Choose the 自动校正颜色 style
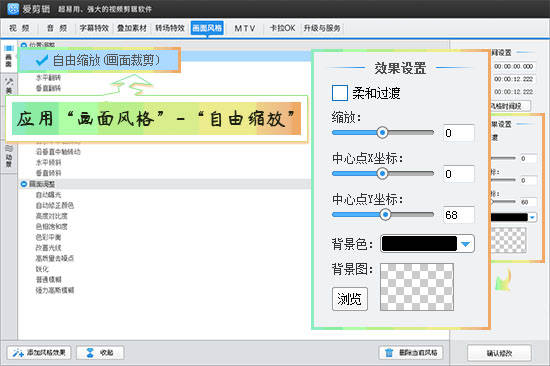Image resolution: width=550 pixels, height=366 pixels. [x=55, y=205]
